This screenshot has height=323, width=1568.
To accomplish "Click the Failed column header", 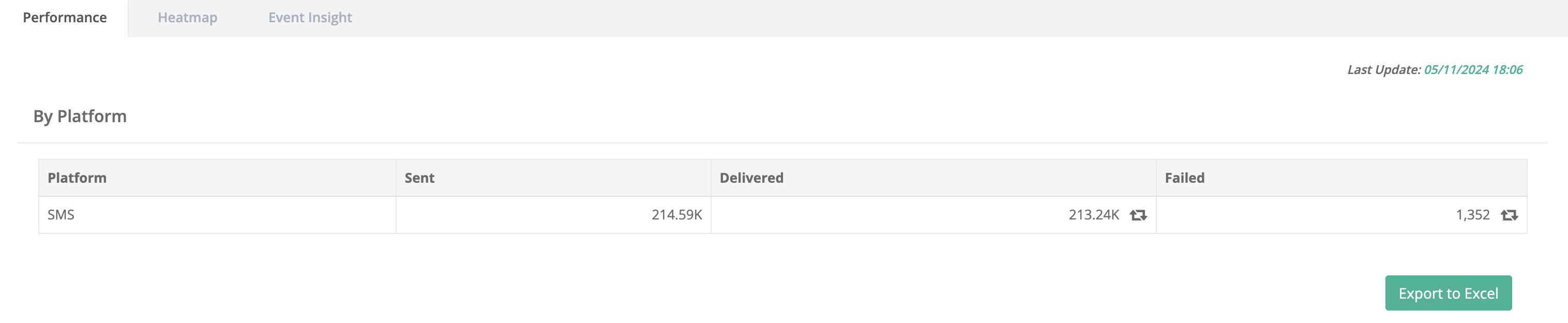I will coord(1184,178).
